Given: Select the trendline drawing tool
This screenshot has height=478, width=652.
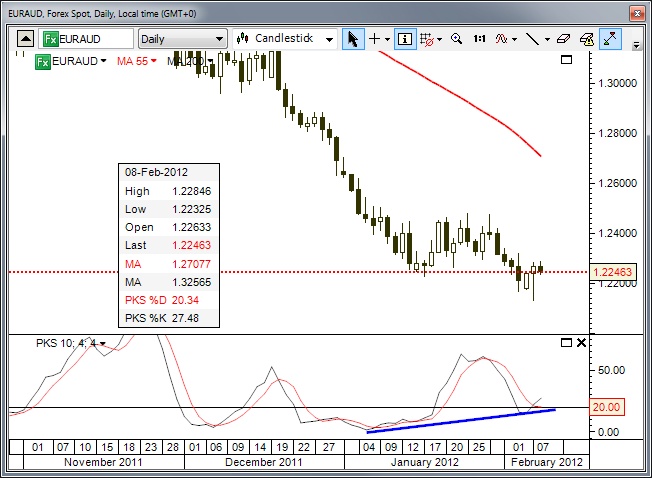Looking at the screenshot, I should point(533,39).
